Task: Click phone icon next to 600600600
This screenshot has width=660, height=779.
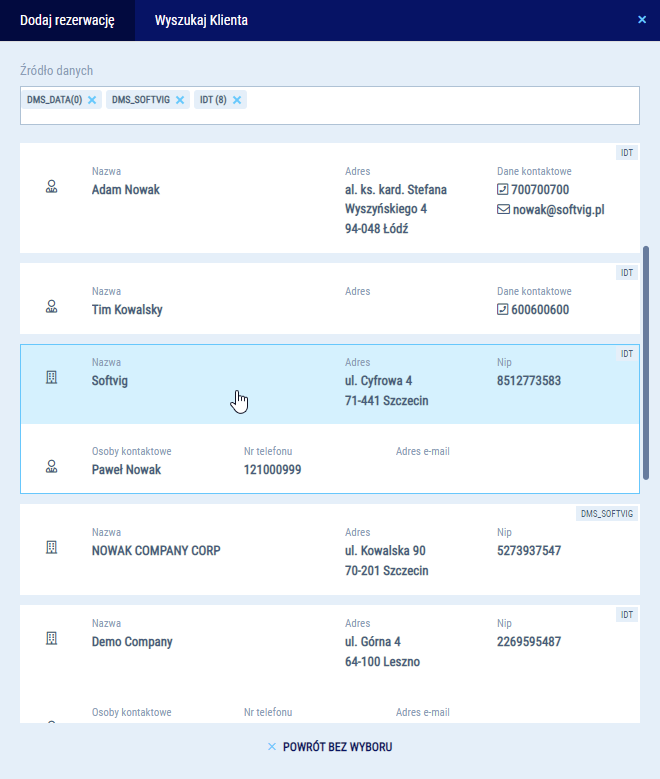Action: [503, 309]
